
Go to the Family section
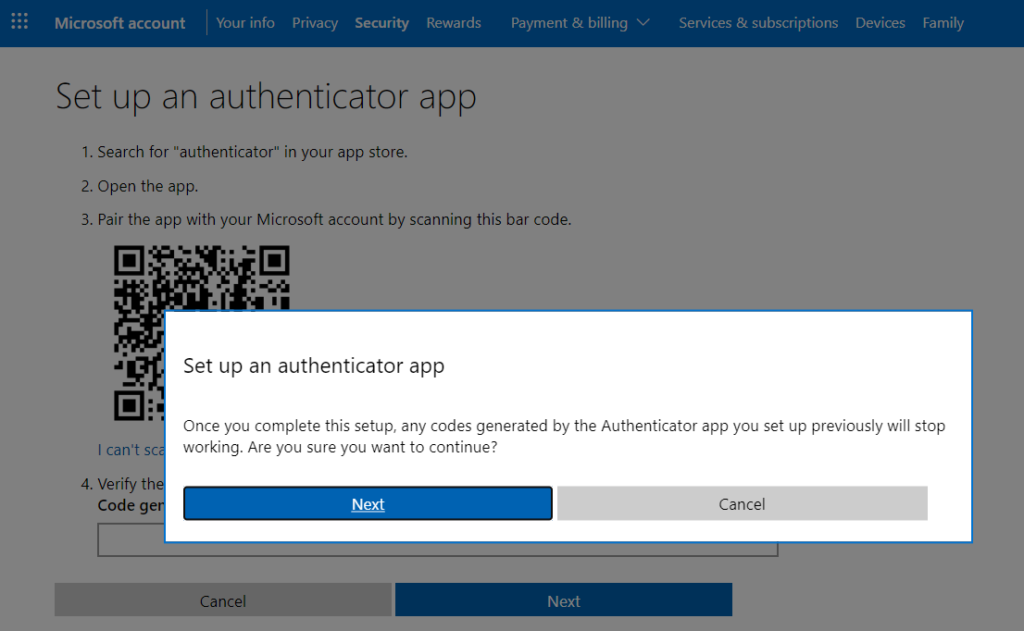pyautogui.click(x=943, y=22)
